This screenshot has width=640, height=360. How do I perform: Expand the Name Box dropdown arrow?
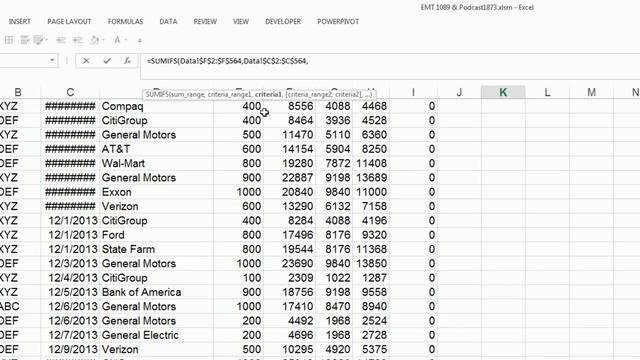click(x=52, y=60)
